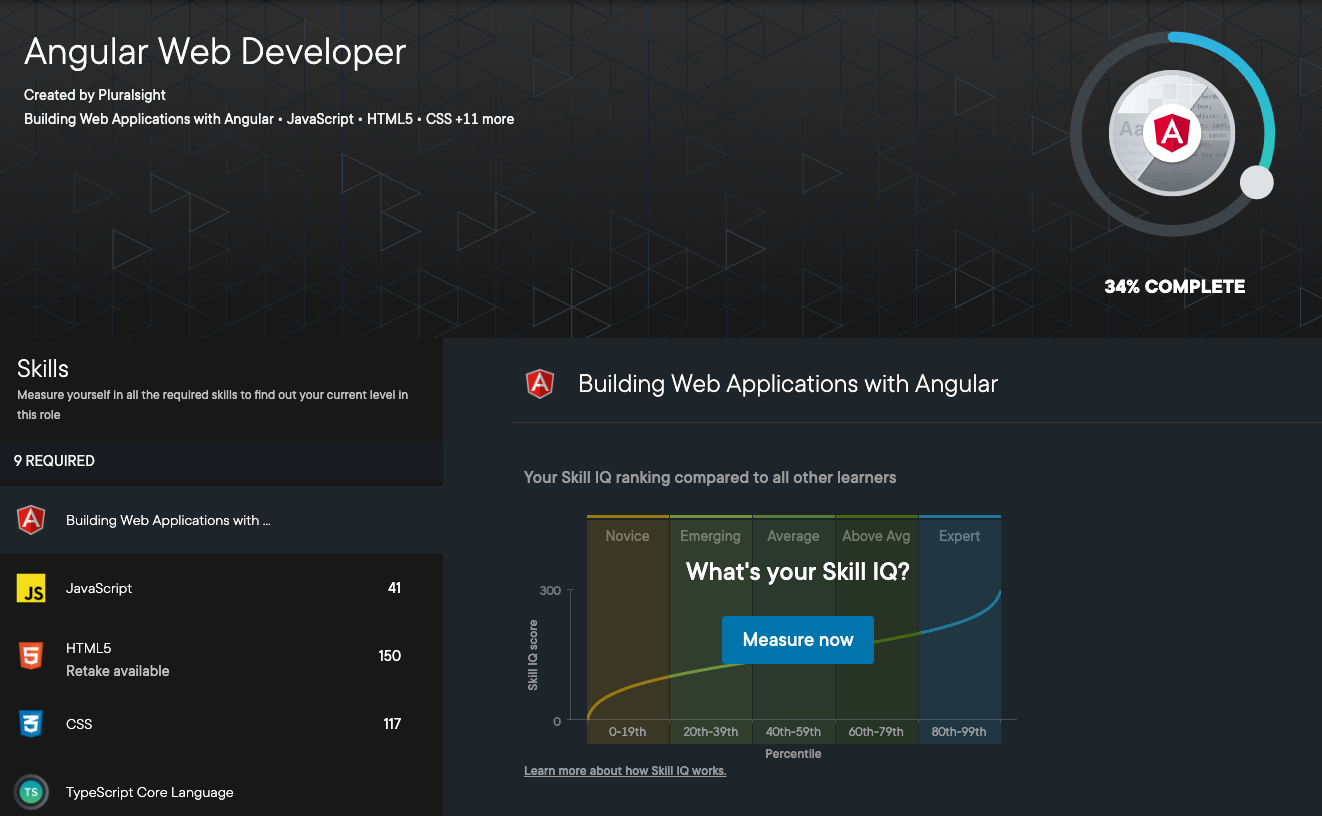
Task: Click the TypeScript TS circle icon
Action: pos(31,792)
